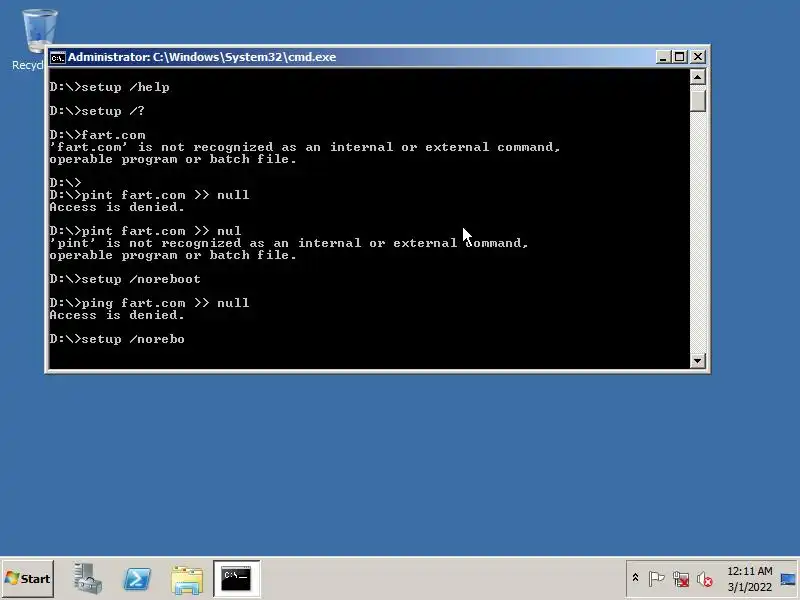
Task: Launch Server Manager from the taskbar
Action: tap(87, 579)
